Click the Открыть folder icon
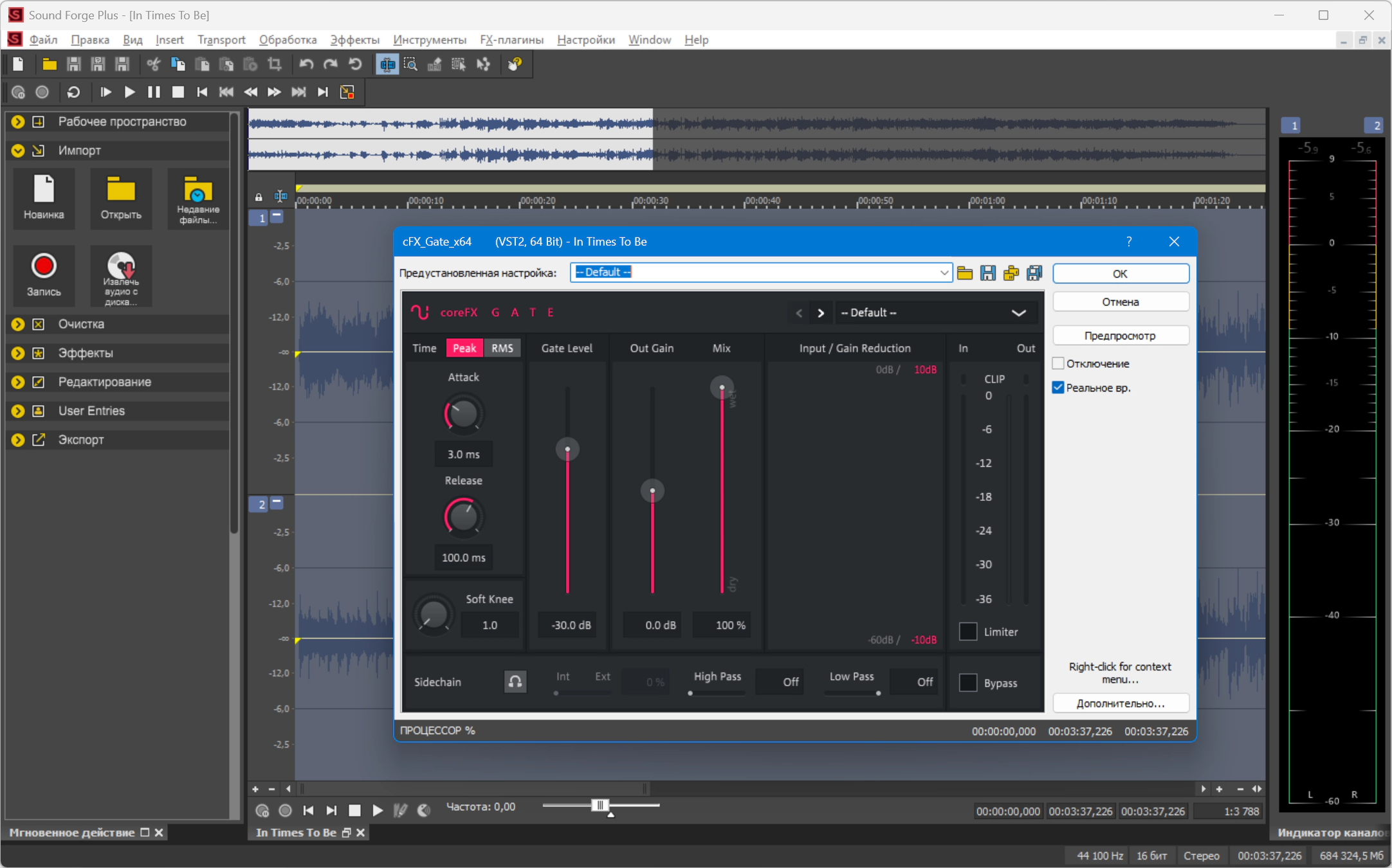 coord(121,198)
